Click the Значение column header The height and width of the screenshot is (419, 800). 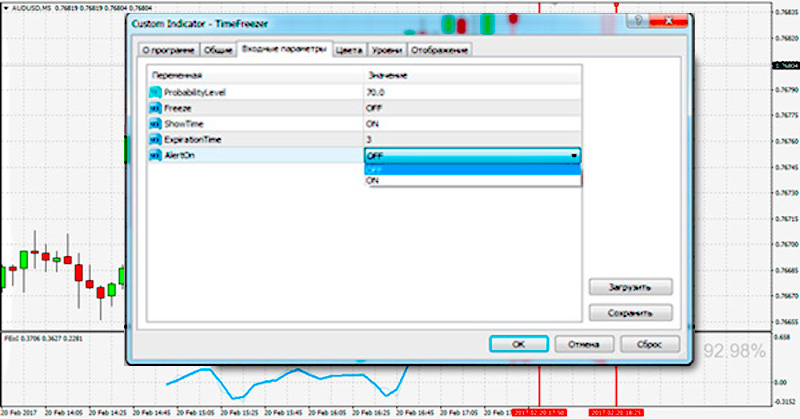tap(472, 76)
